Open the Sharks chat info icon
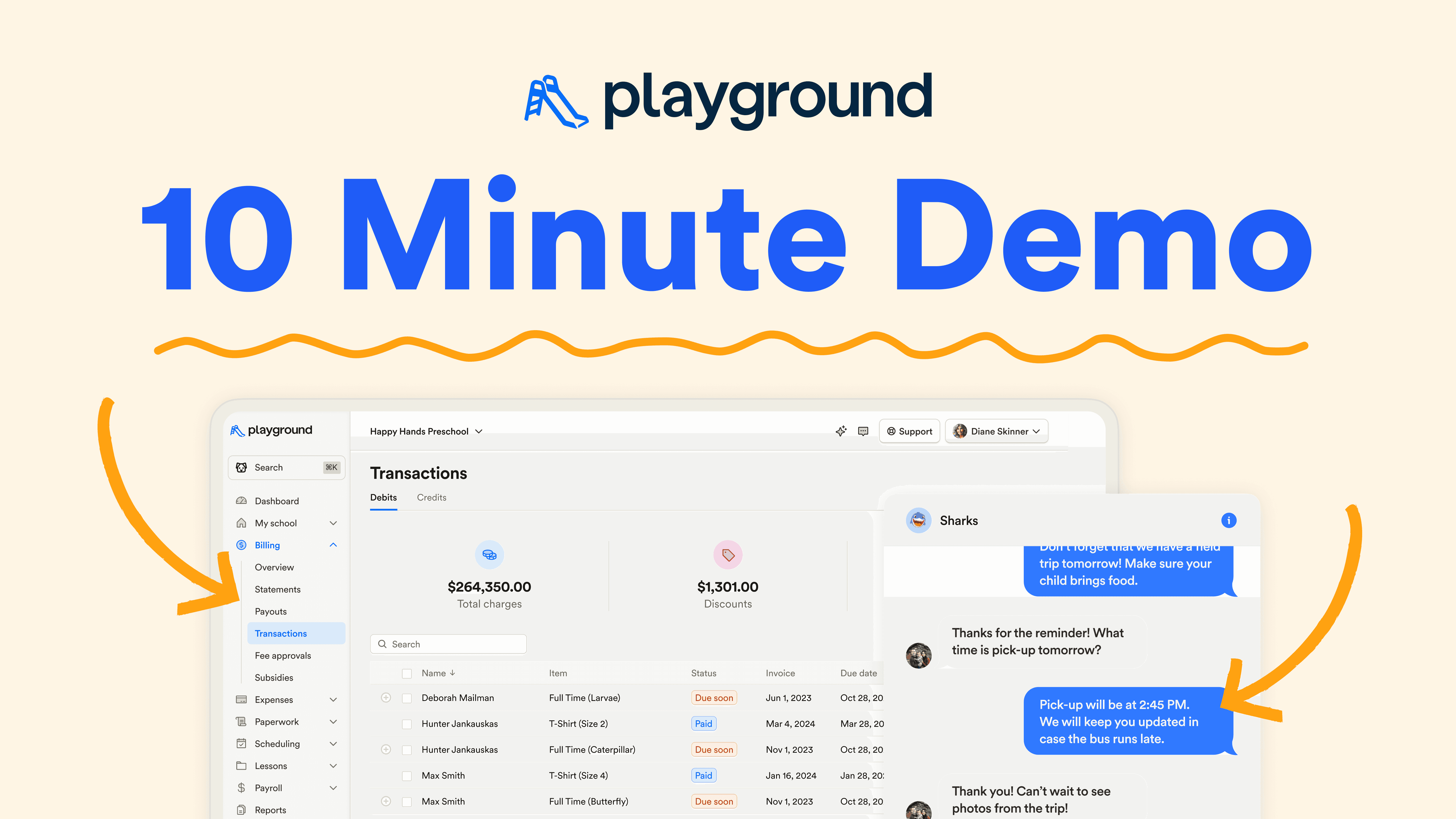This screenshot has height=819, width=1456. coord(1229,520)
